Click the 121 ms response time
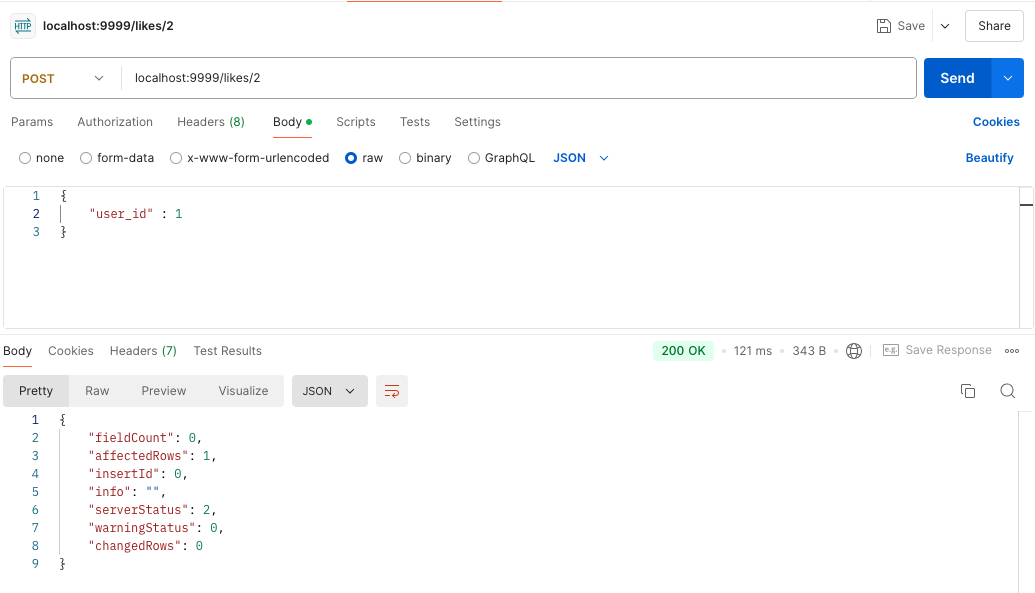 click(x=752, y=351)
